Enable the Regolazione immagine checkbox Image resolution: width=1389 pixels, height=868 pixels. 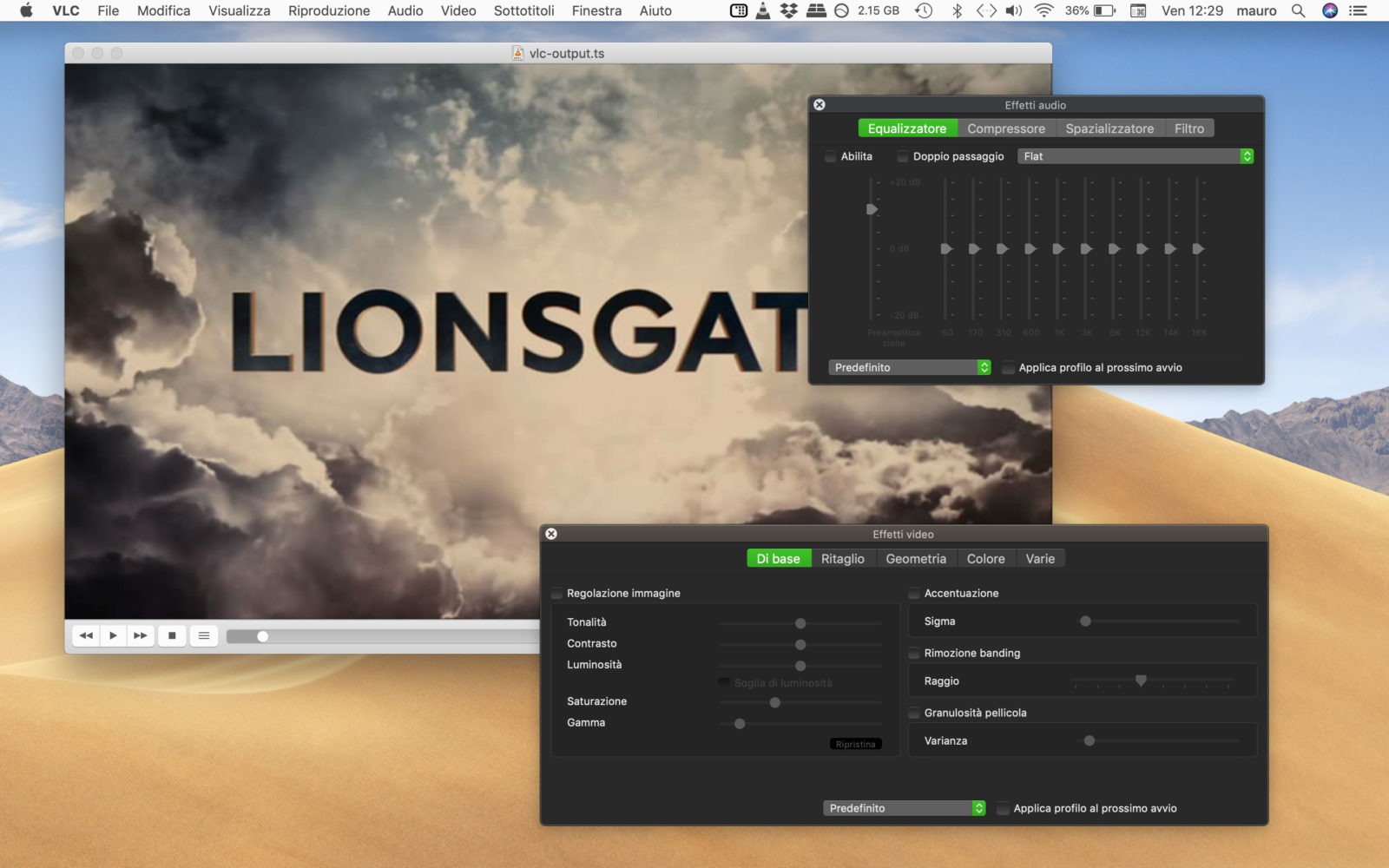tap(556, 594)
